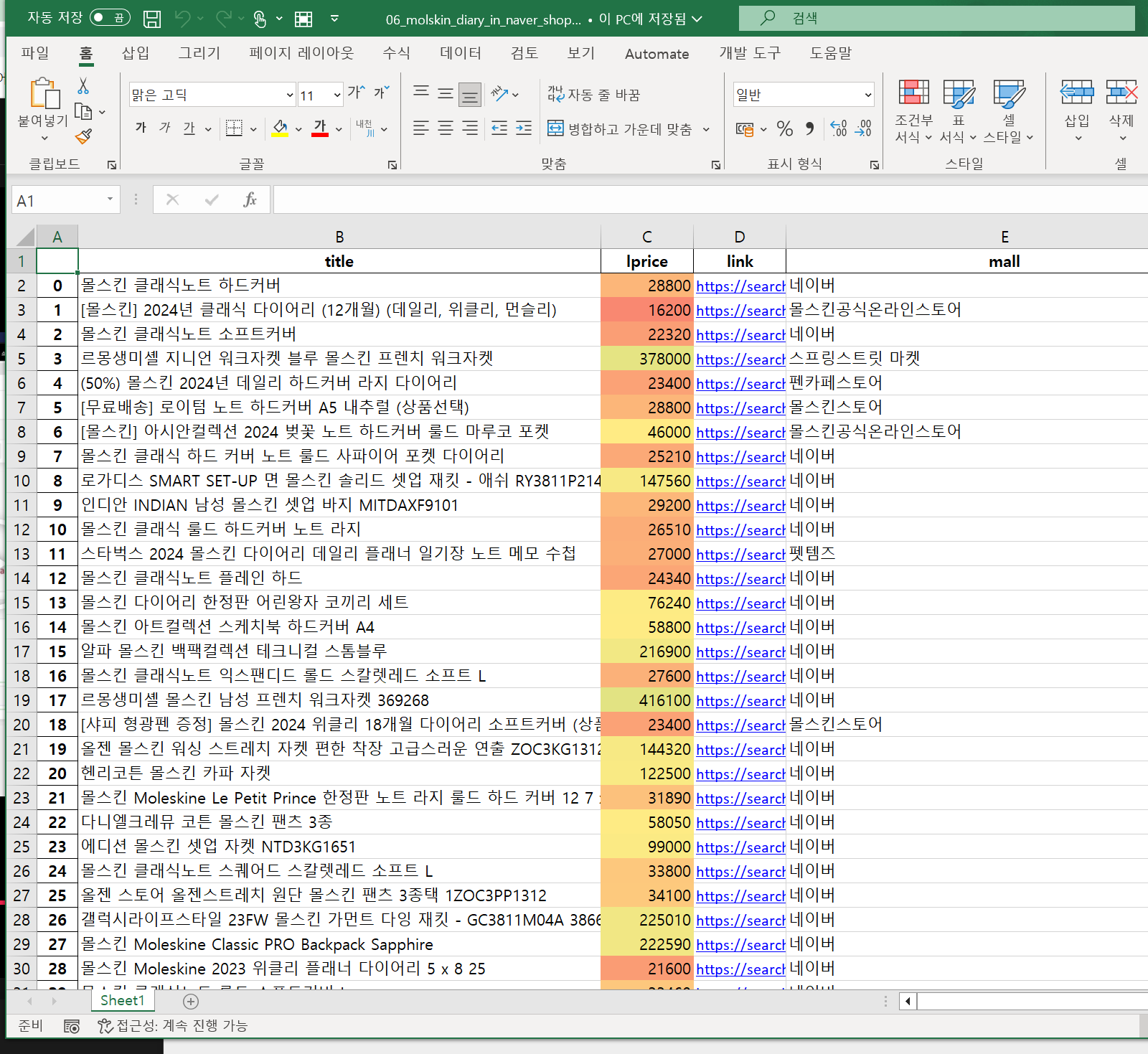Toggle italic formatting

pyautogui.click(x=164, y=128)
